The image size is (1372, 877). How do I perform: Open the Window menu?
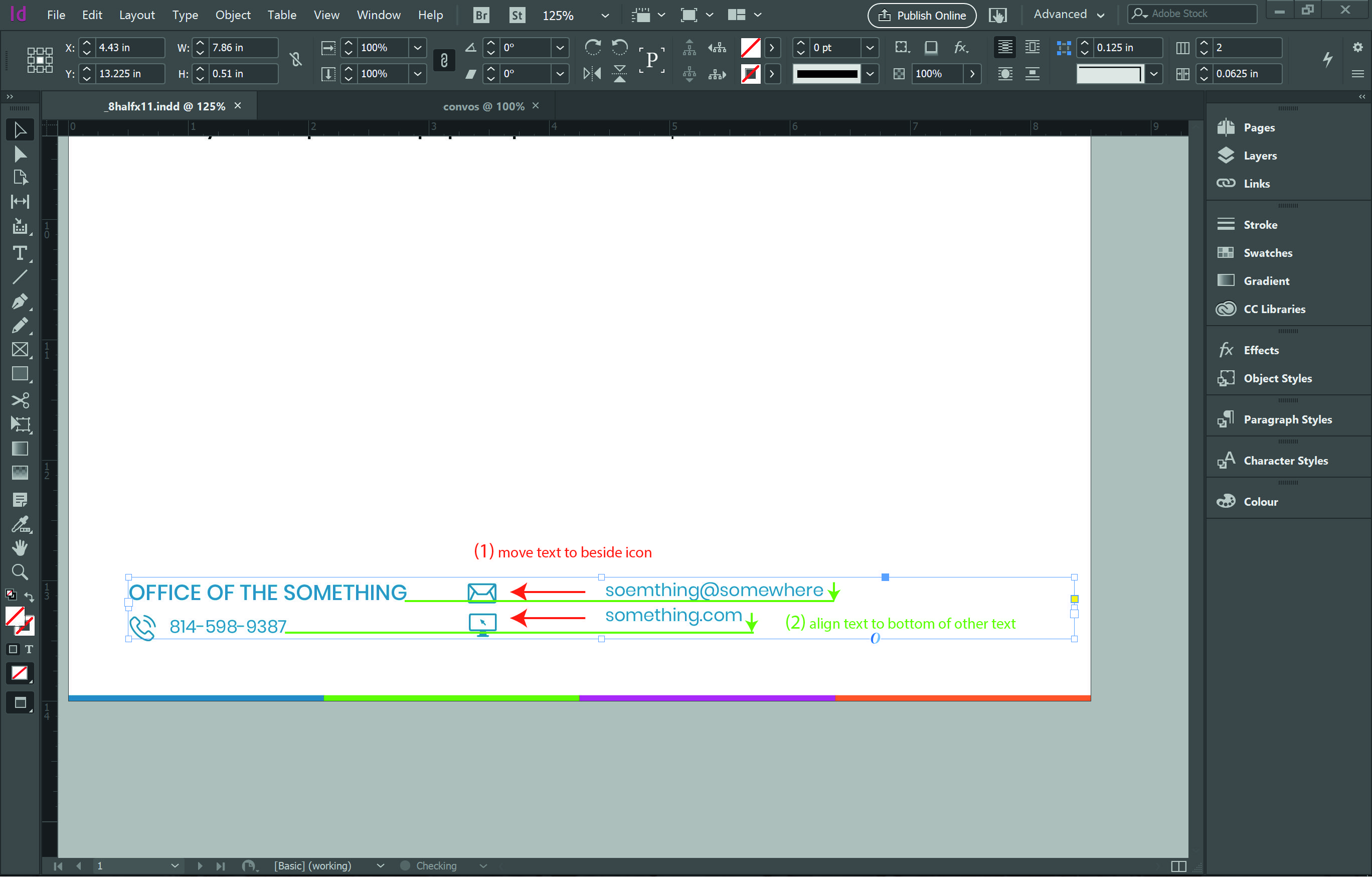[378, 15]
